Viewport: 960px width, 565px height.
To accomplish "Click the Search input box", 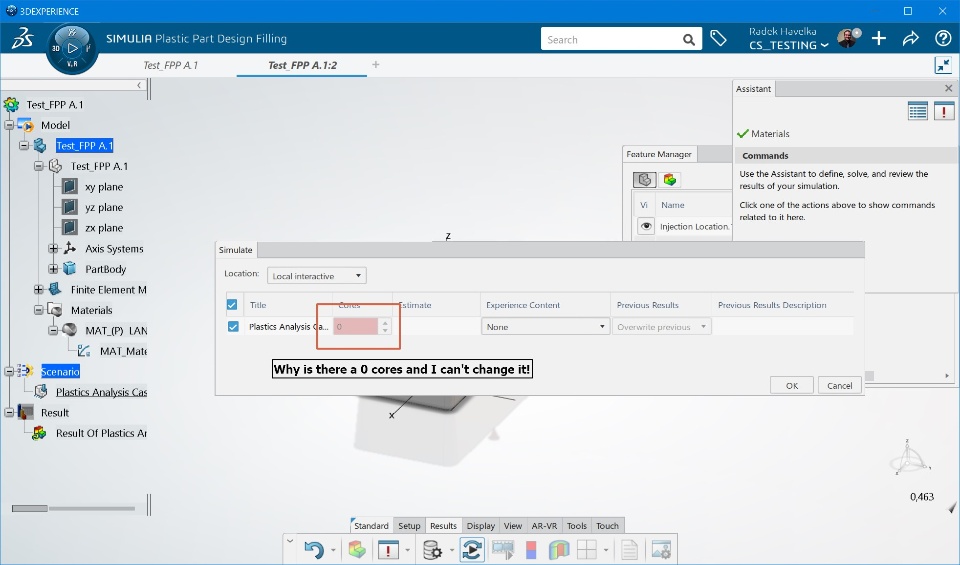I will click(612, 40).
